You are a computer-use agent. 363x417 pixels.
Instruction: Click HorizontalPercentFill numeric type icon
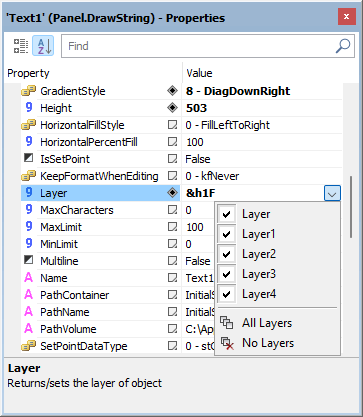coord(29,142)
